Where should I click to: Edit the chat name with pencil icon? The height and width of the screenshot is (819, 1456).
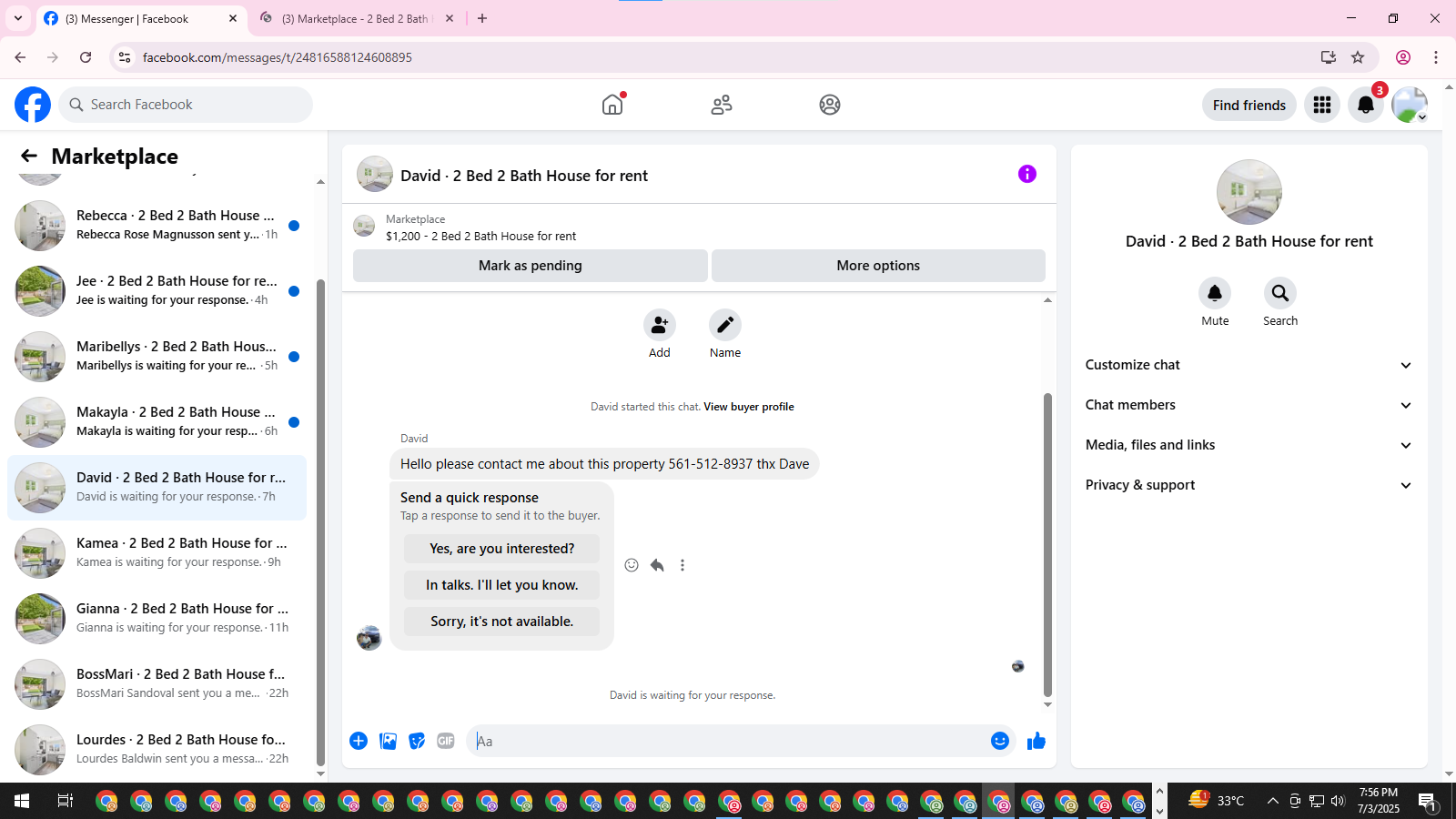coord(725,325)
